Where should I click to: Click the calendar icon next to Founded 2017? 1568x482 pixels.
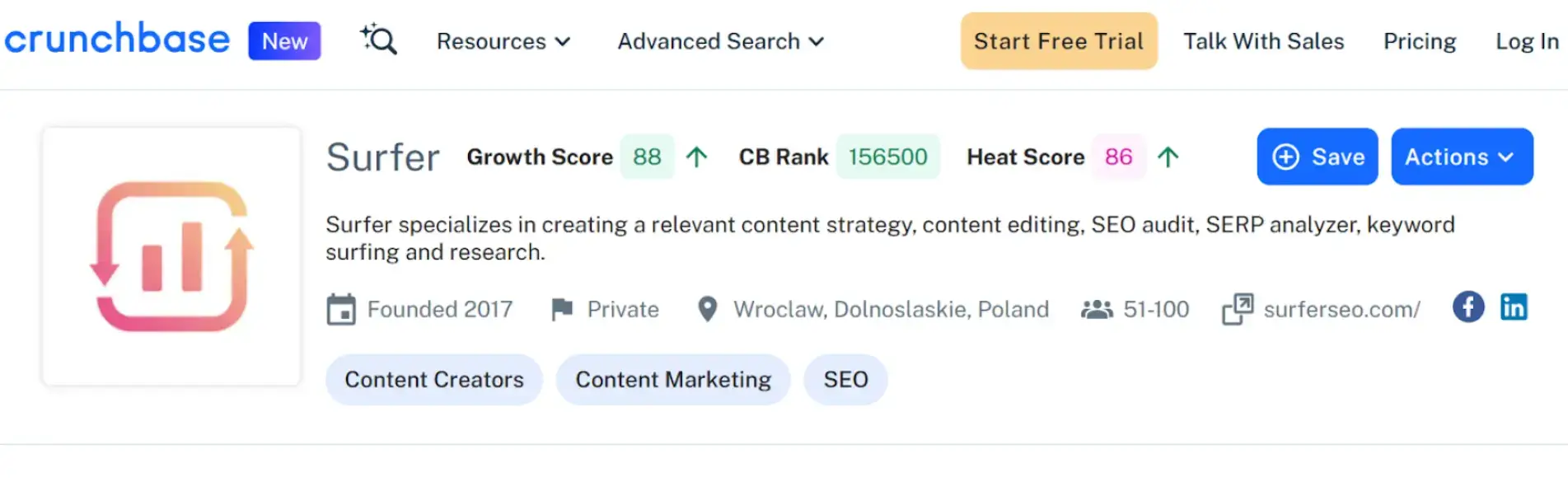341,309
